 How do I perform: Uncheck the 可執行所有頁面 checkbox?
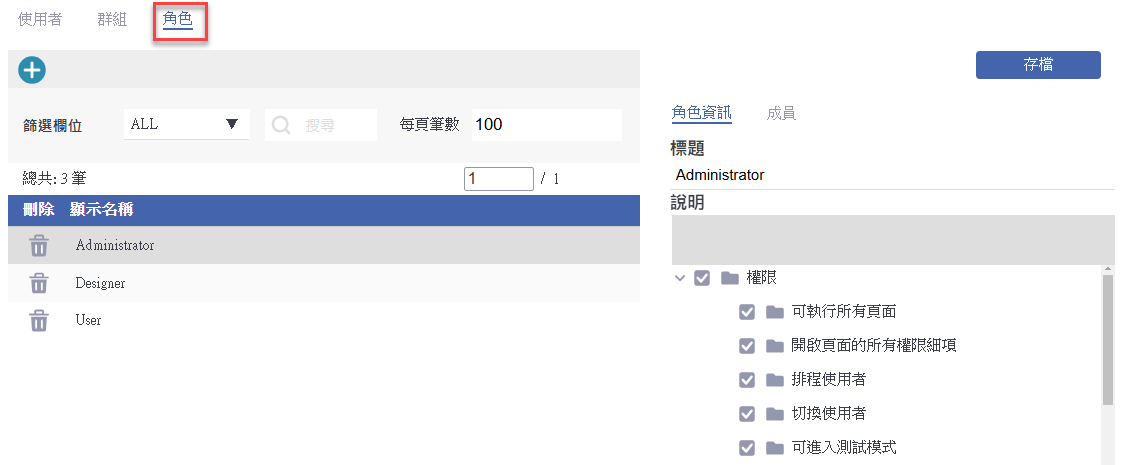click(x=746, y=312)
